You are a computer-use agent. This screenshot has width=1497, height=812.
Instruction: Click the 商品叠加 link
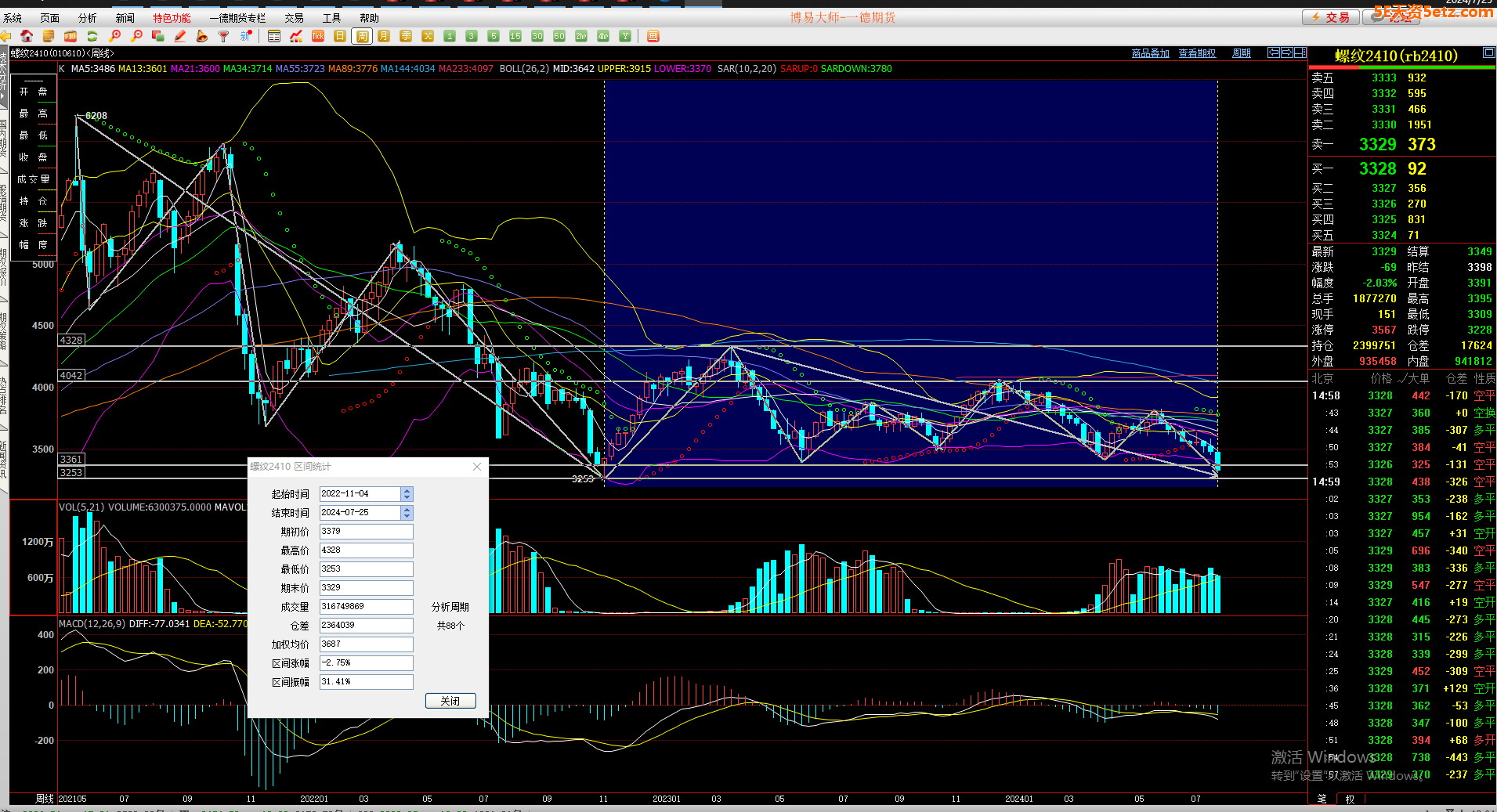point(1150,53)
